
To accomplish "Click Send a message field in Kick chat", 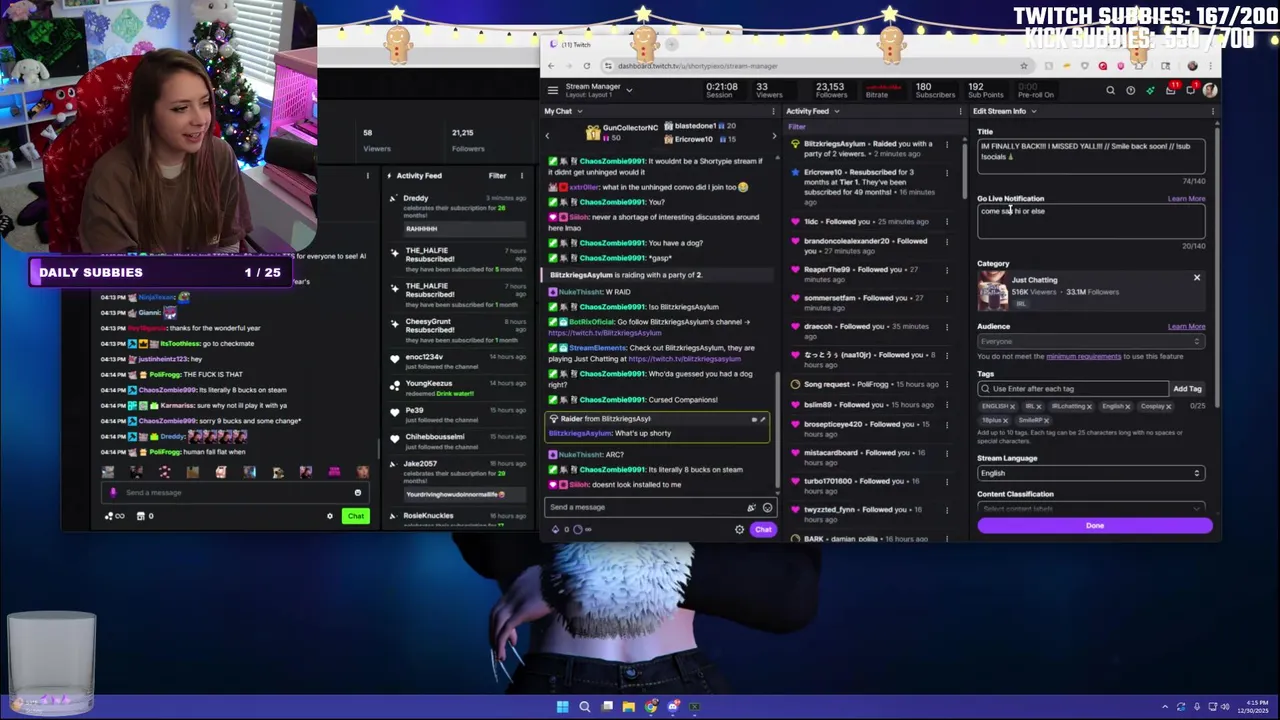I will point(235,492).
